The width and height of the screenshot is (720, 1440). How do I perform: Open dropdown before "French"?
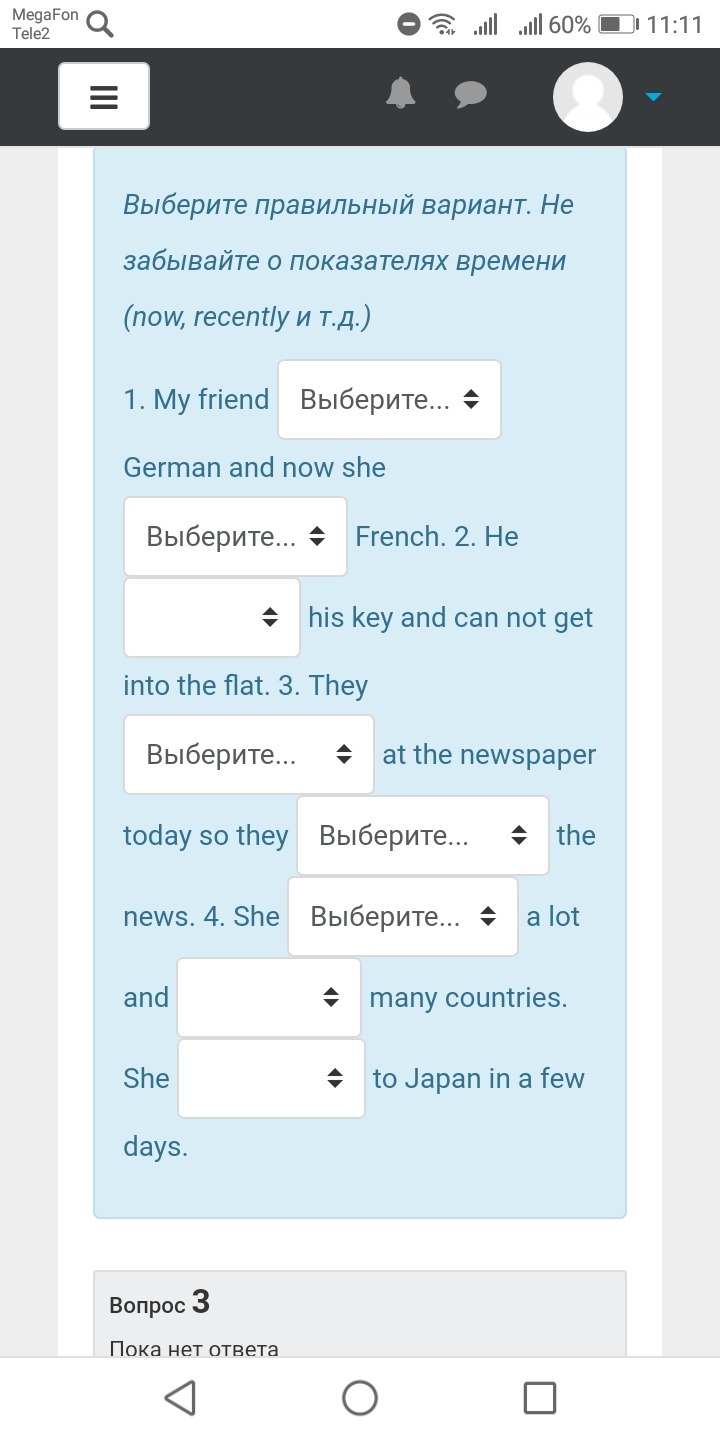click(235, 537)
